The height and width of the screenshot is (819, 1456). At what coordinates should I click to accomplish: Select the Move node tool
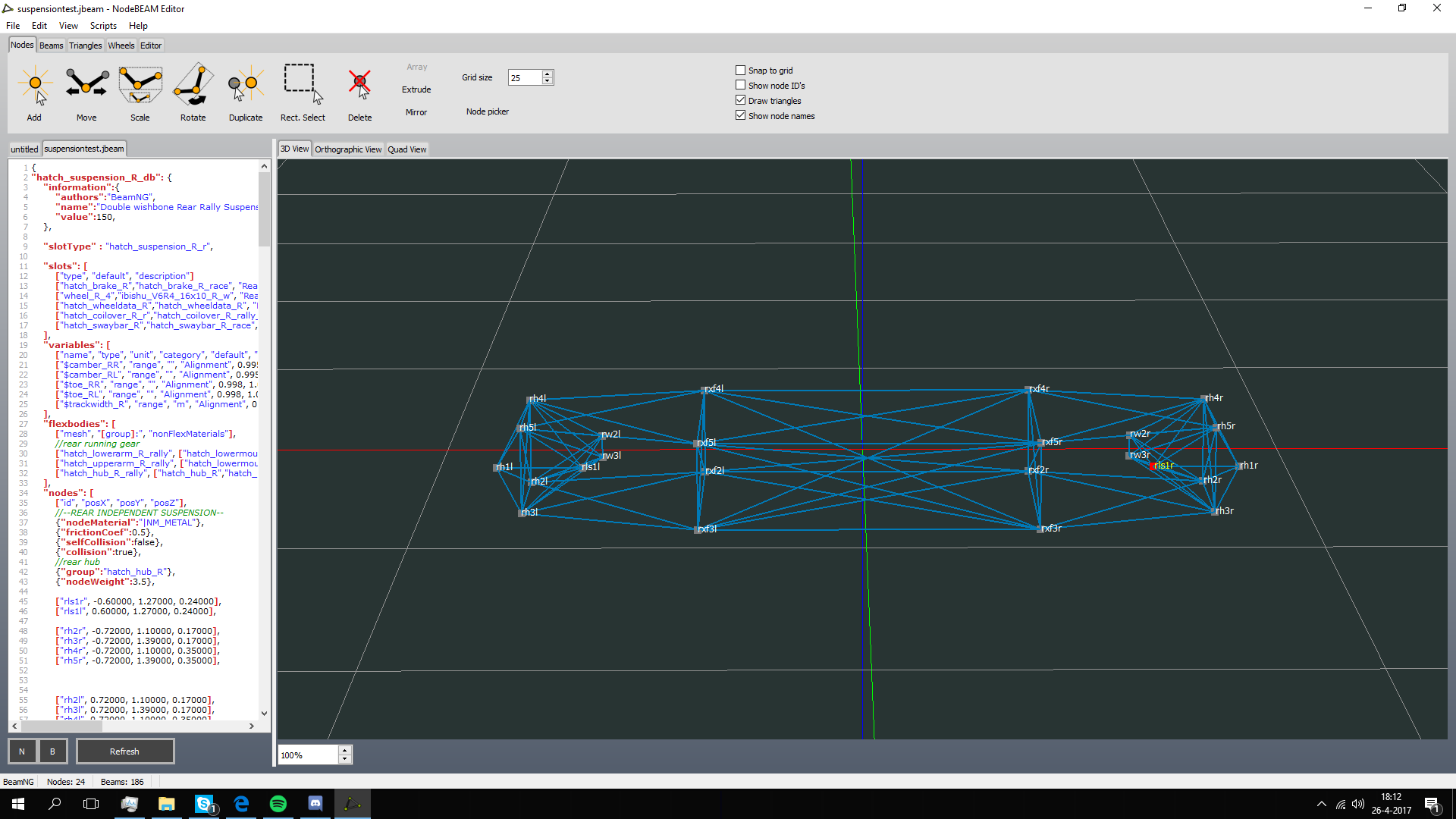(x=86, y=93)
